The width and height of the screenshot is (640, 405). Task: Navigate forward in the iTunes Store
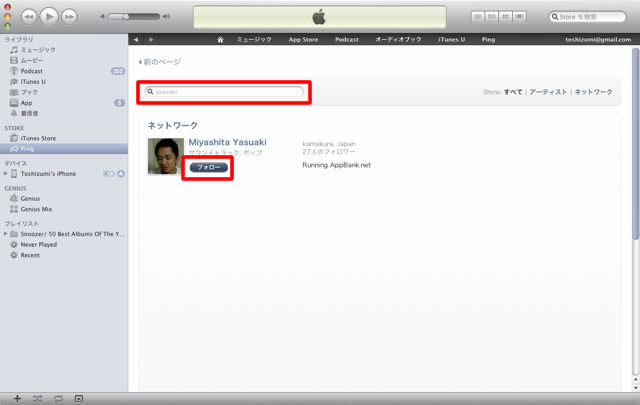[x=151, y=40]
